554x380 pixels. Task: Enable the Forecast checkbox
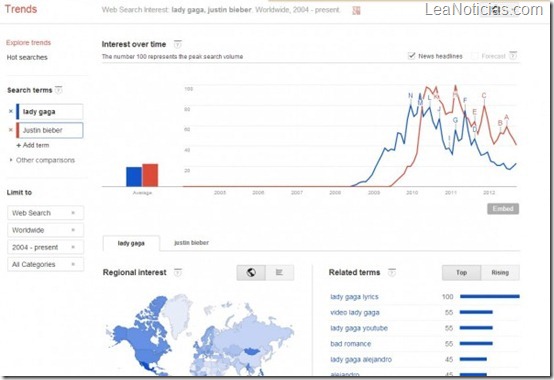point(475,56)
